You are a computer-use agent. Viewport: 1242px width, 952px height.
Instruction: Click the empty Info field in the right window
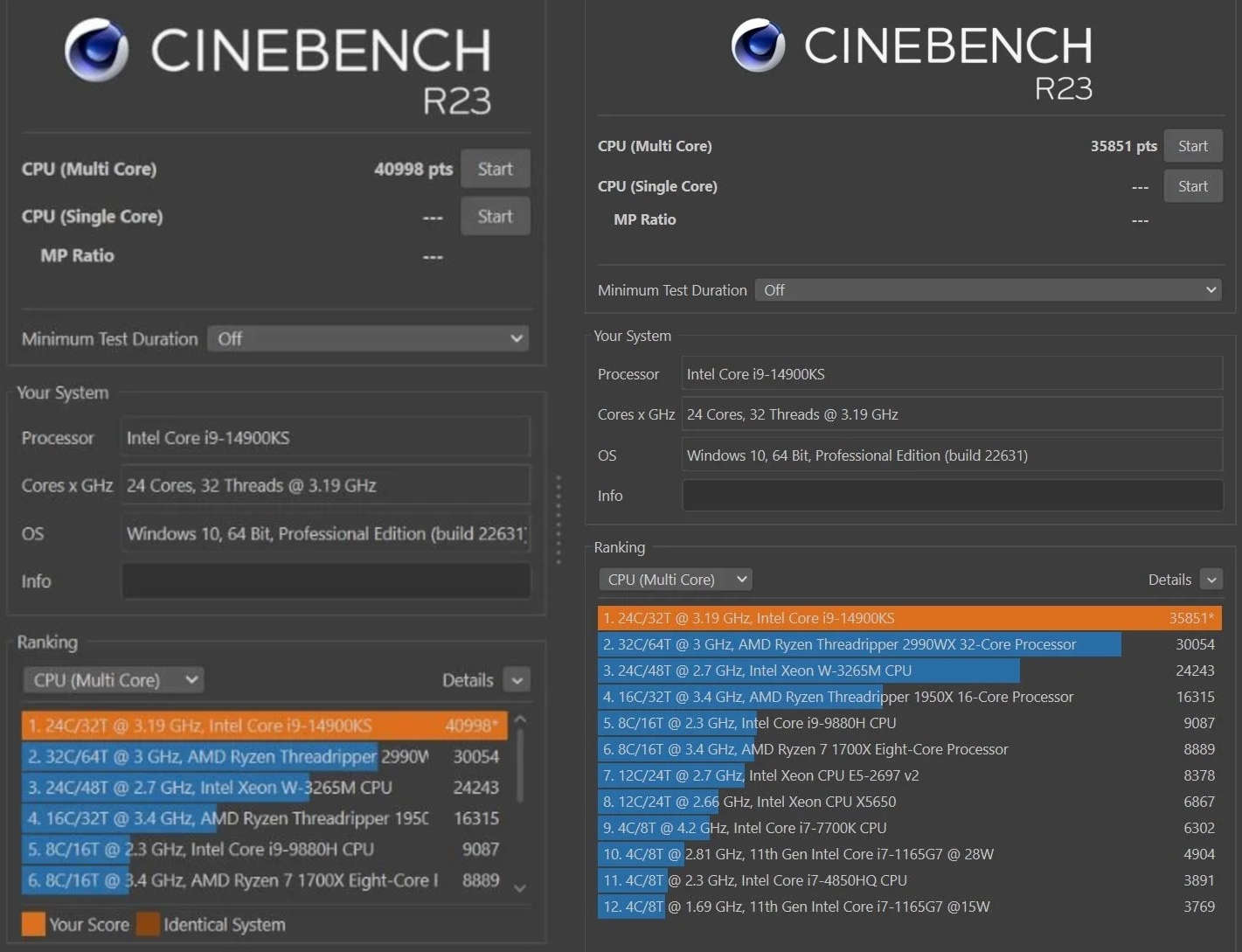[952, 496]
